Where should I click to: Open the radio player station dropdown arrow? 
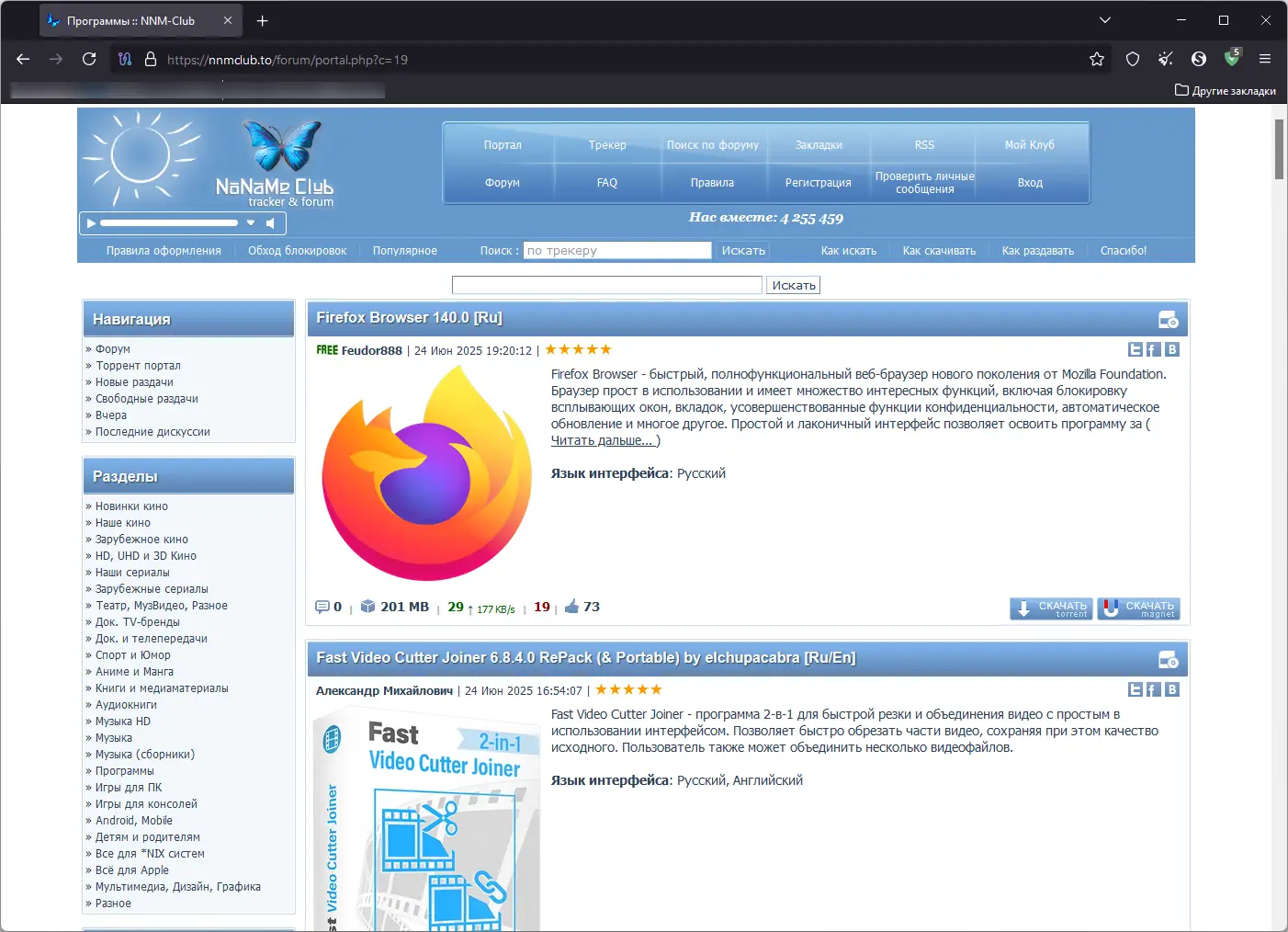[251, 223]
